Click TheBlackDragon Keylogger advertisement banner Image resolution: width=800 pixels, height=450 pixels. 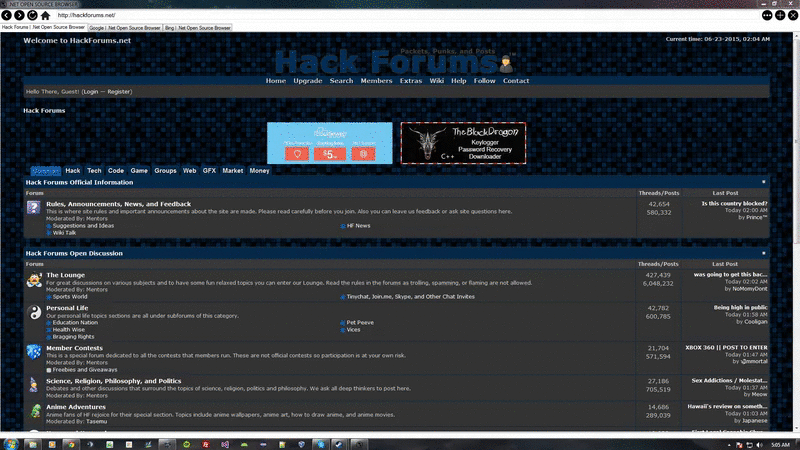click(x=463, y=143)
